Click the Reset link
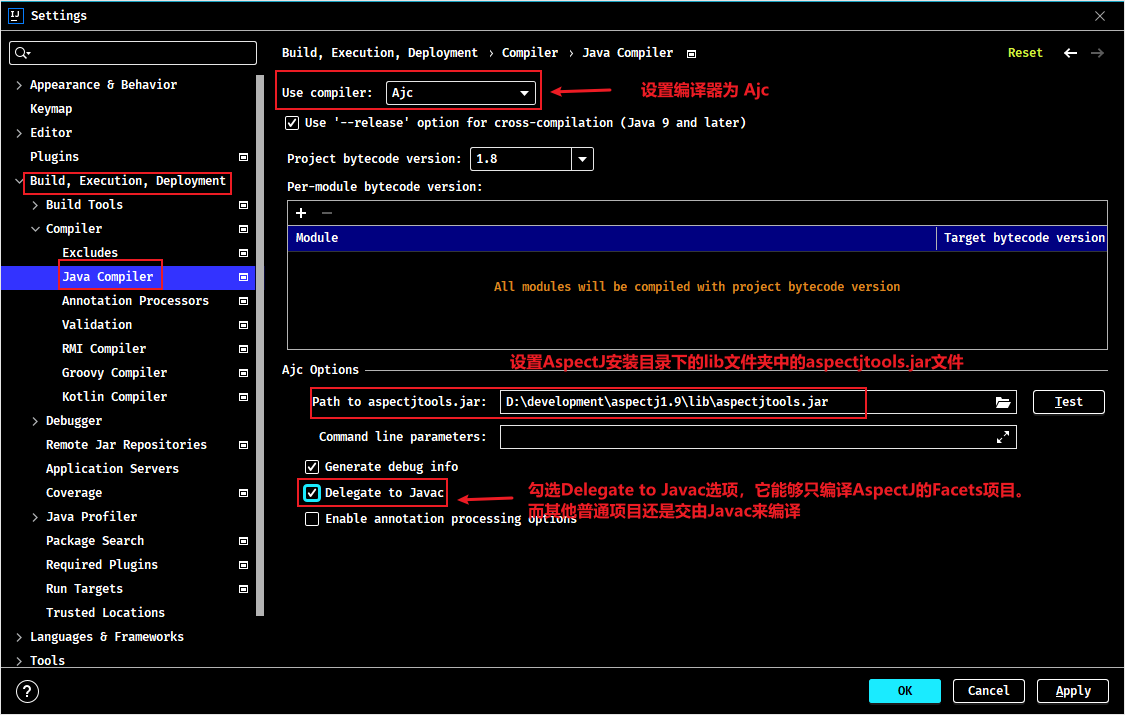The image size is (1125, 715). [x=1025, y=53]
